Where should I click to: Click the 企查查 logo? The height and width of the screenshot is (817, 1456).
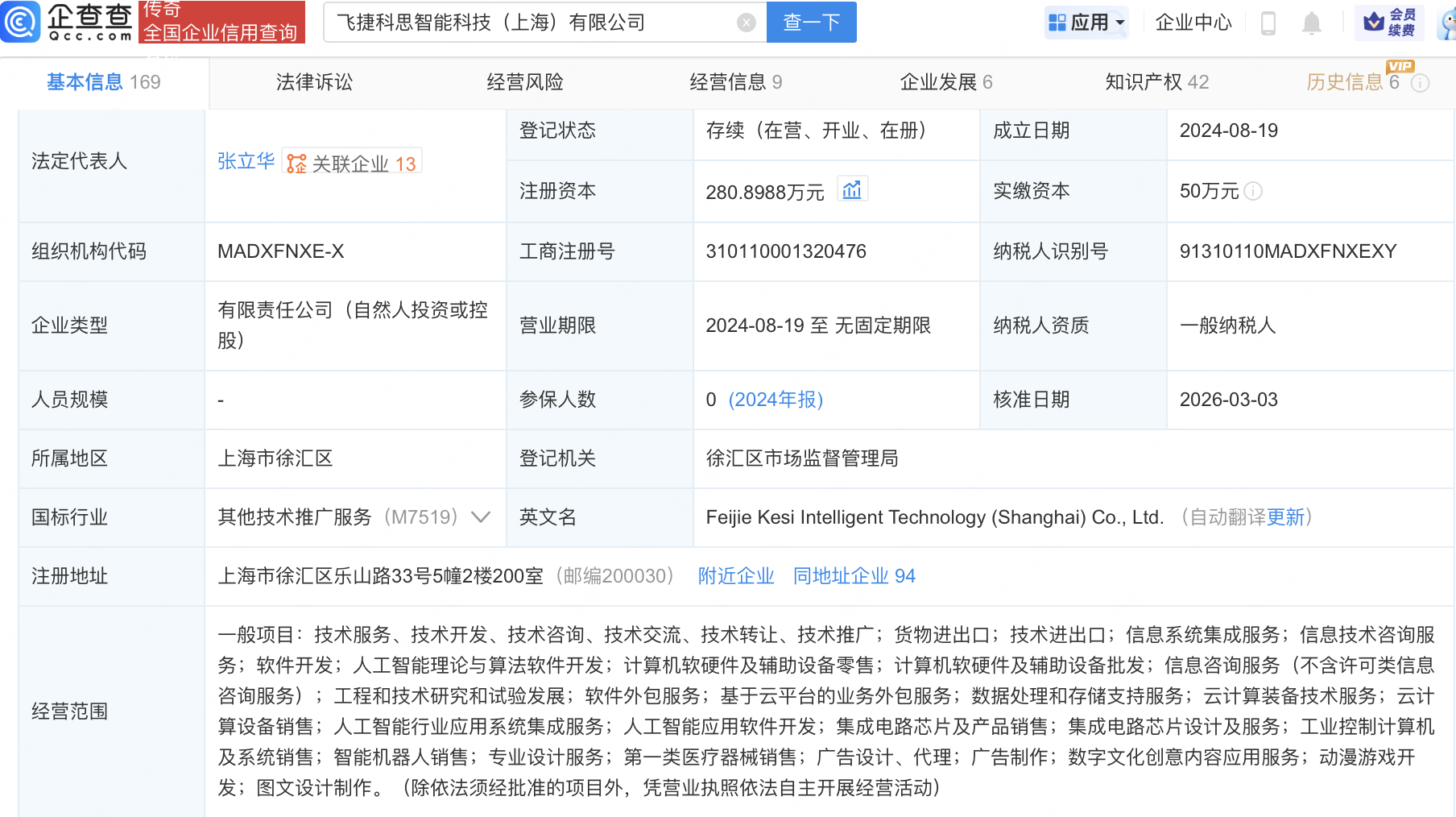tap(68, 22)
